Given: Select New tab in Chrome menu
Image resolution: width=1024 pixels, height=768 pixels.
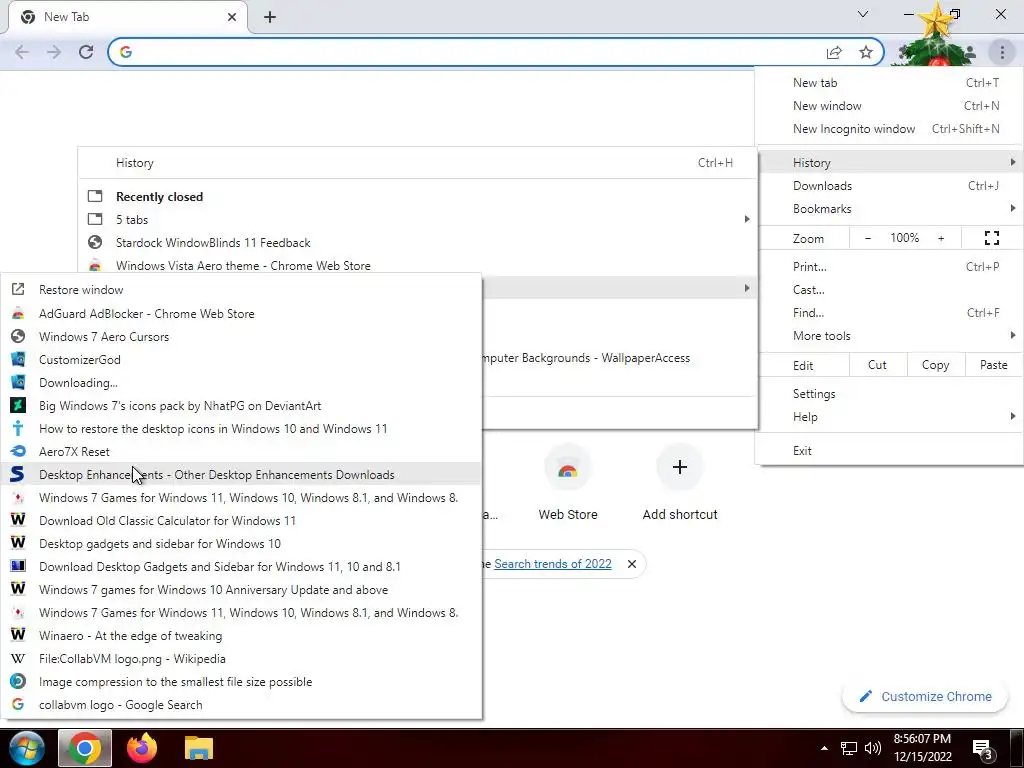Looking at the screenshot, I should coord(889,83).
